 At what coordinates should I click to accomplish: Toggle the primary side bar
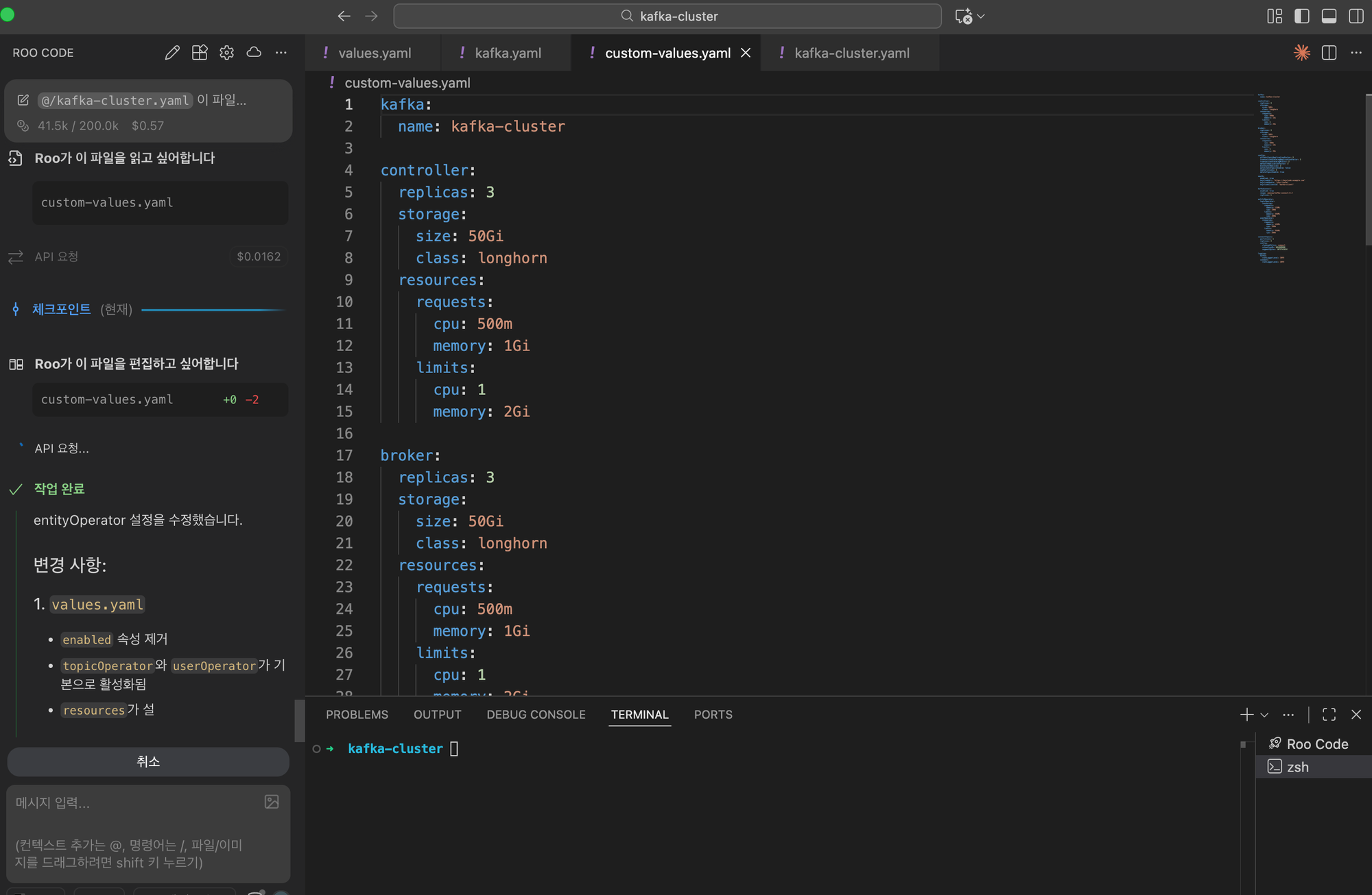[1301, 16]
